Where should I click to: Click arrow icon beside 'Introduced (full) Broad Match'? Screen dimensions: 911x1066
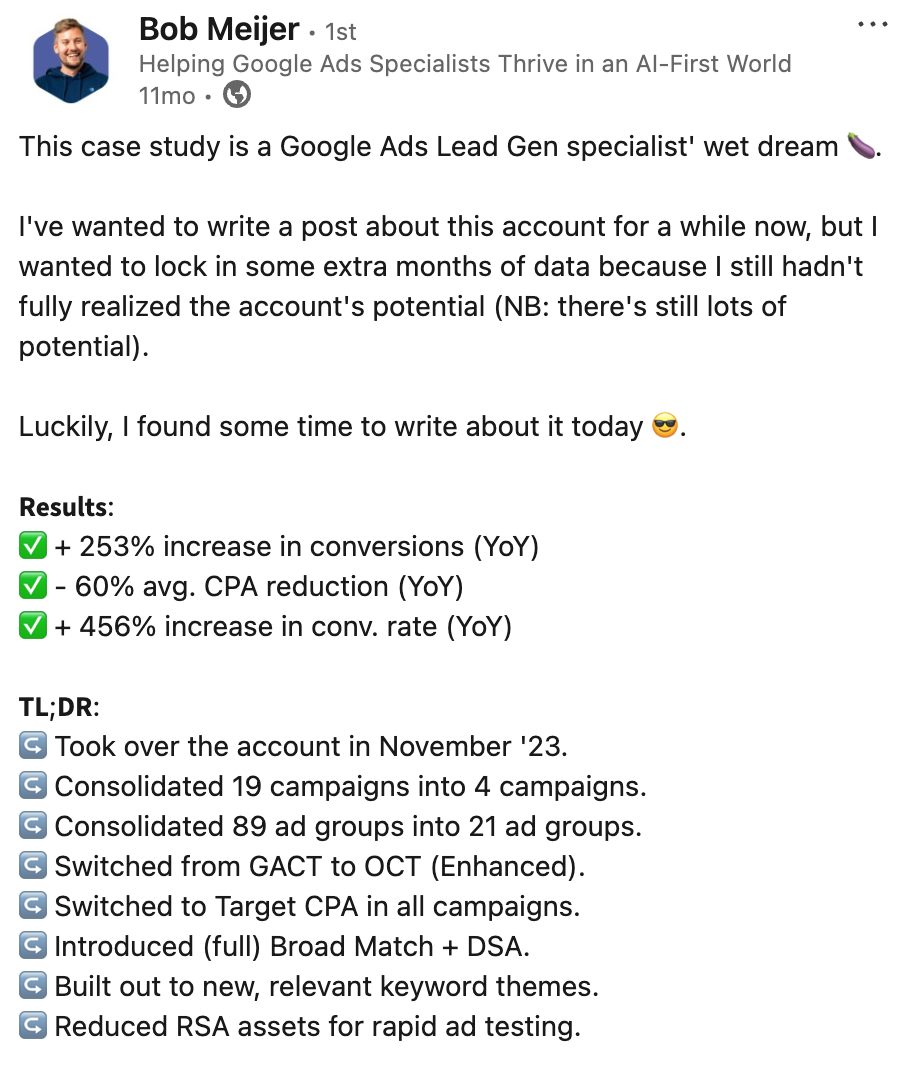33,947
